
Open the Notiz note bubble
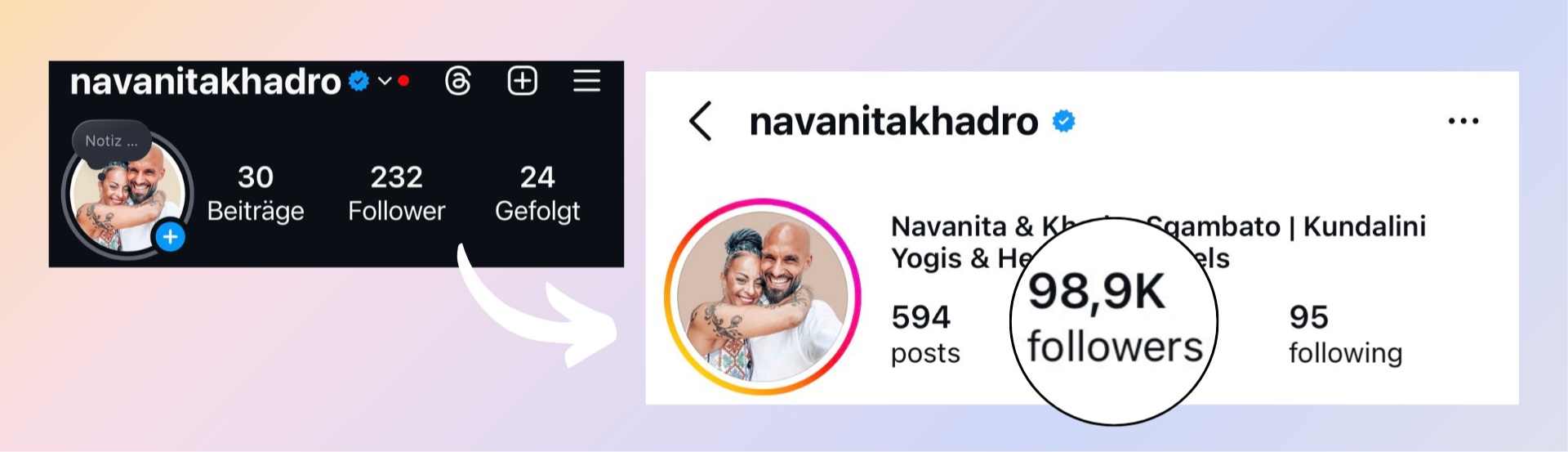tap(112, 141)
